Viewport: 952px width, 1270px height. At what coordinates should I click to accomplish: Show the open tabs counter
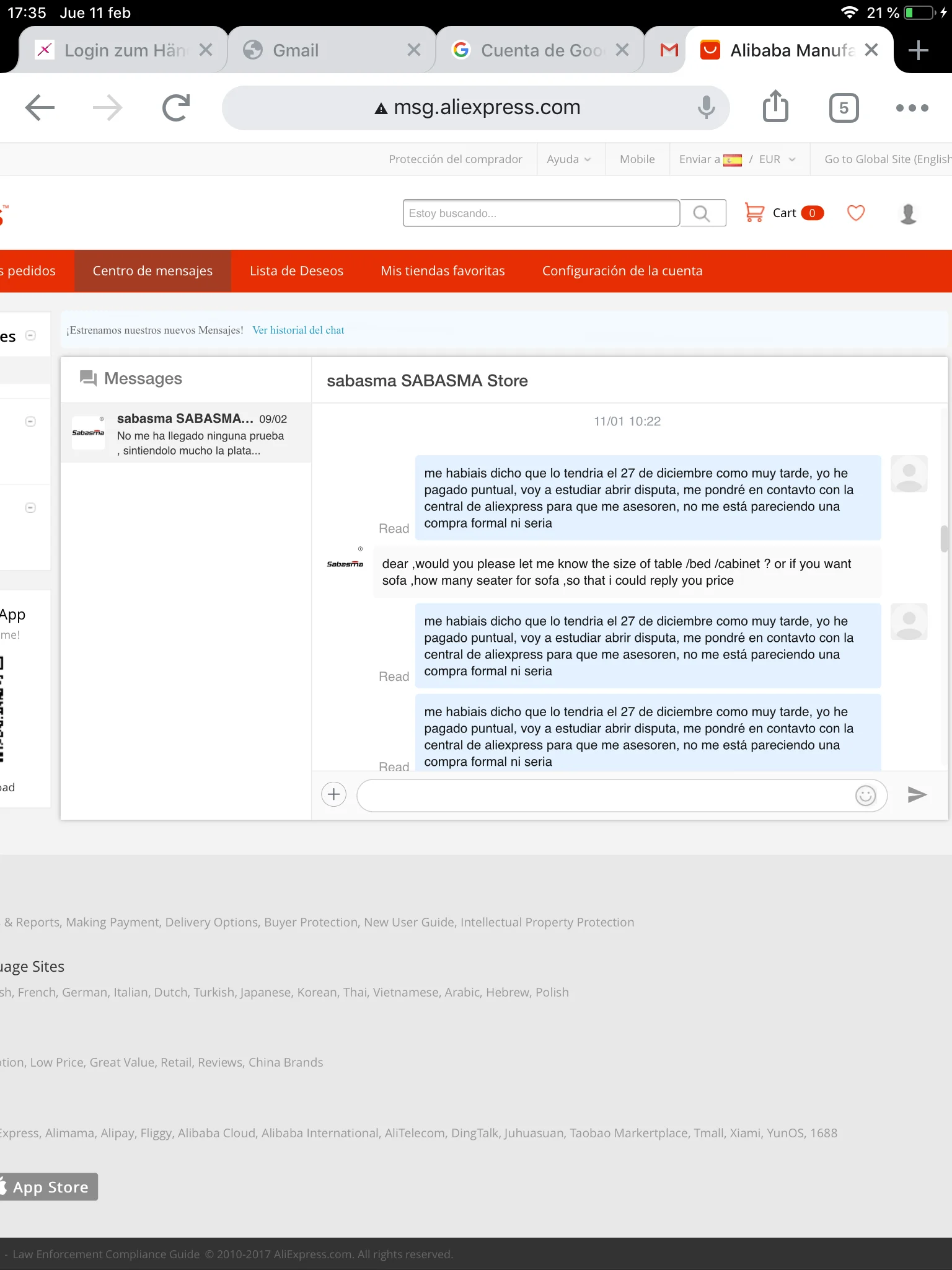point(844,108)
